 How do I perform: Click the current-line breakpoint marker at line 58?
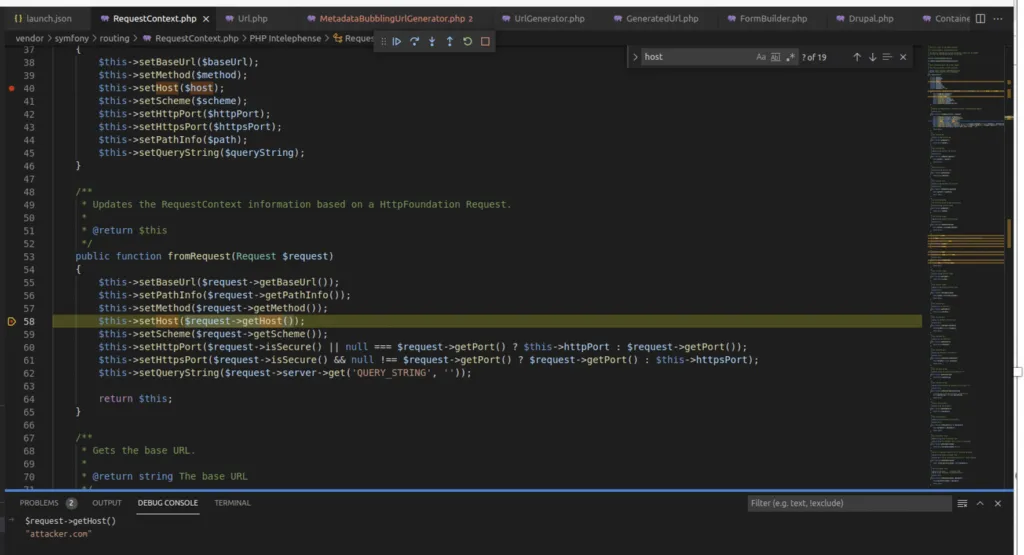(x=11, y=321)
